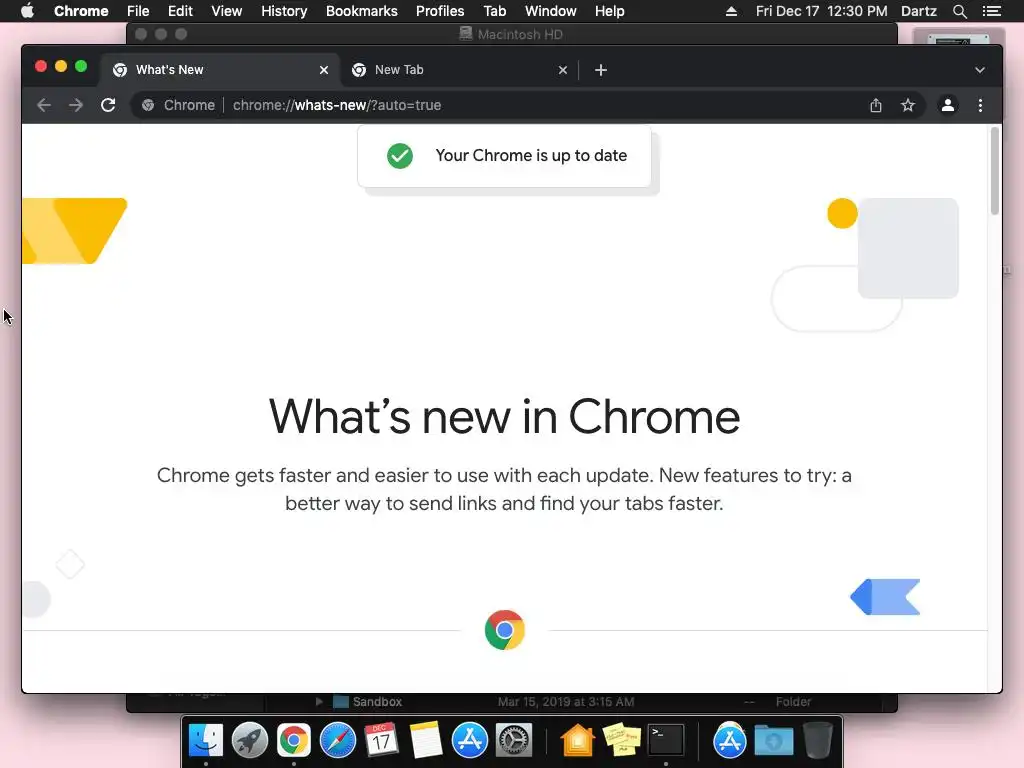
Task: Click the date and time in menu bar
Action: (x=822, y=11)
